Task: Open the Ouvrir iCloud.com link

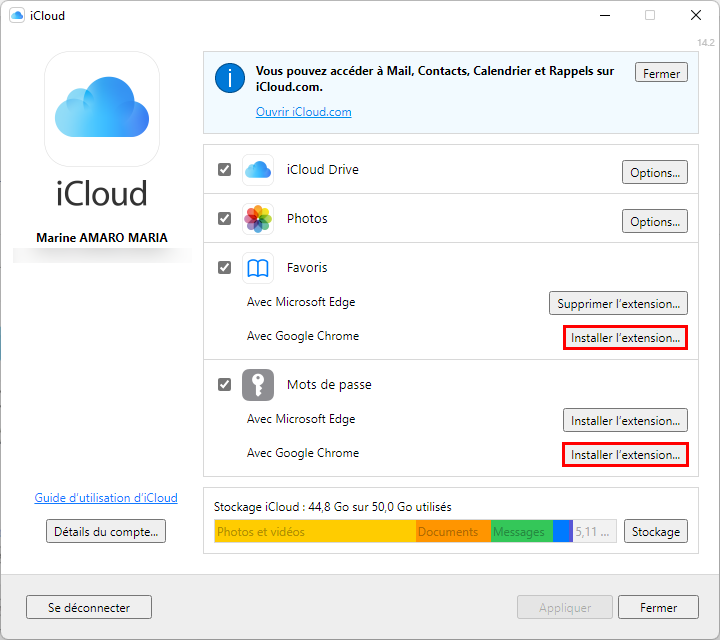Action: 304,112
